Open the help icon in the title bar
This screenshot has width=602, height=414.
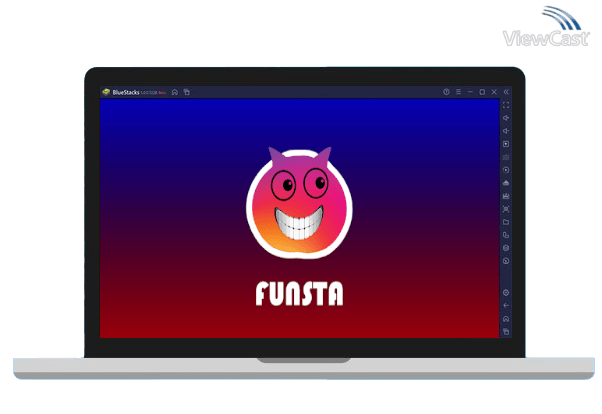[446, 92]
